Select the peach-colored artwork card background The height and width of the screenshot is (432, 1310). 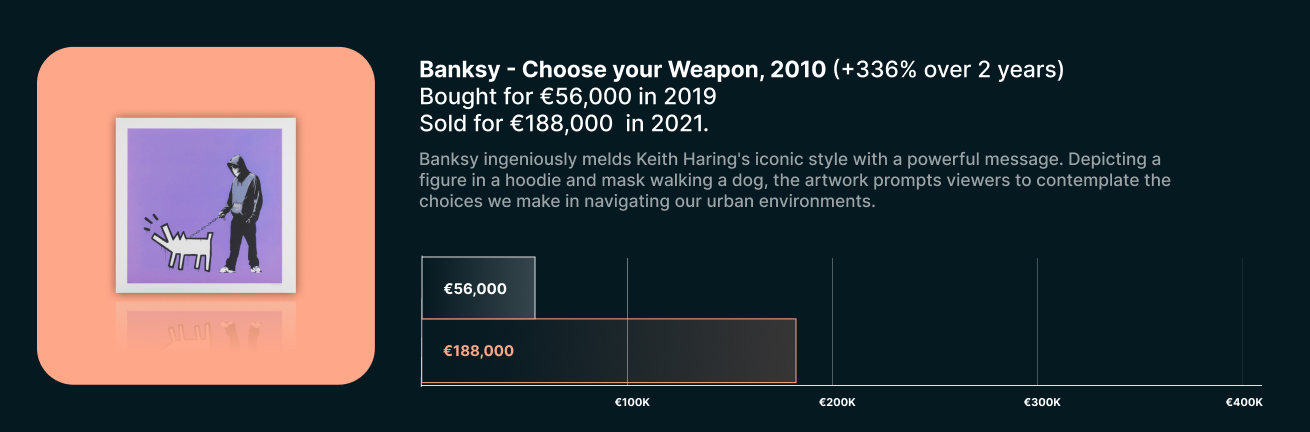[206, 215]
